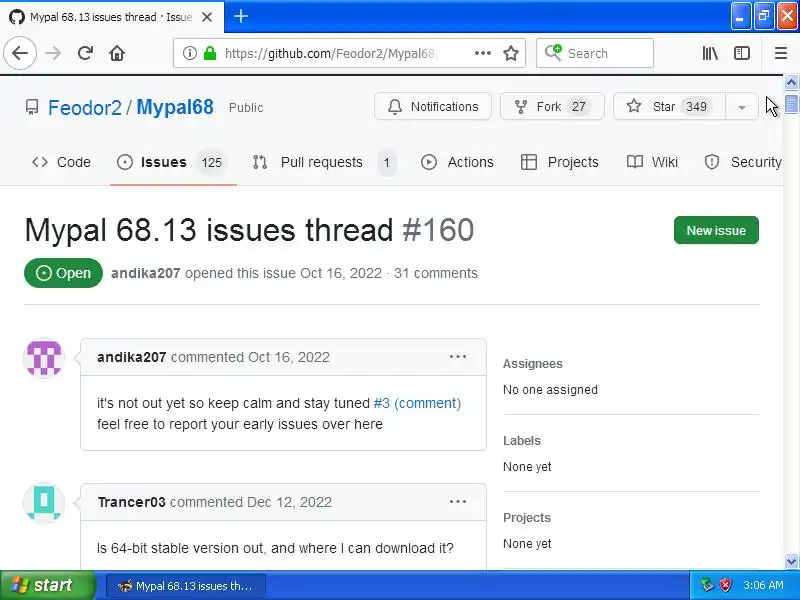This screenshot has width=800, height=600.
Task: Click the forward navigation arrow
Action: point(53,53)
